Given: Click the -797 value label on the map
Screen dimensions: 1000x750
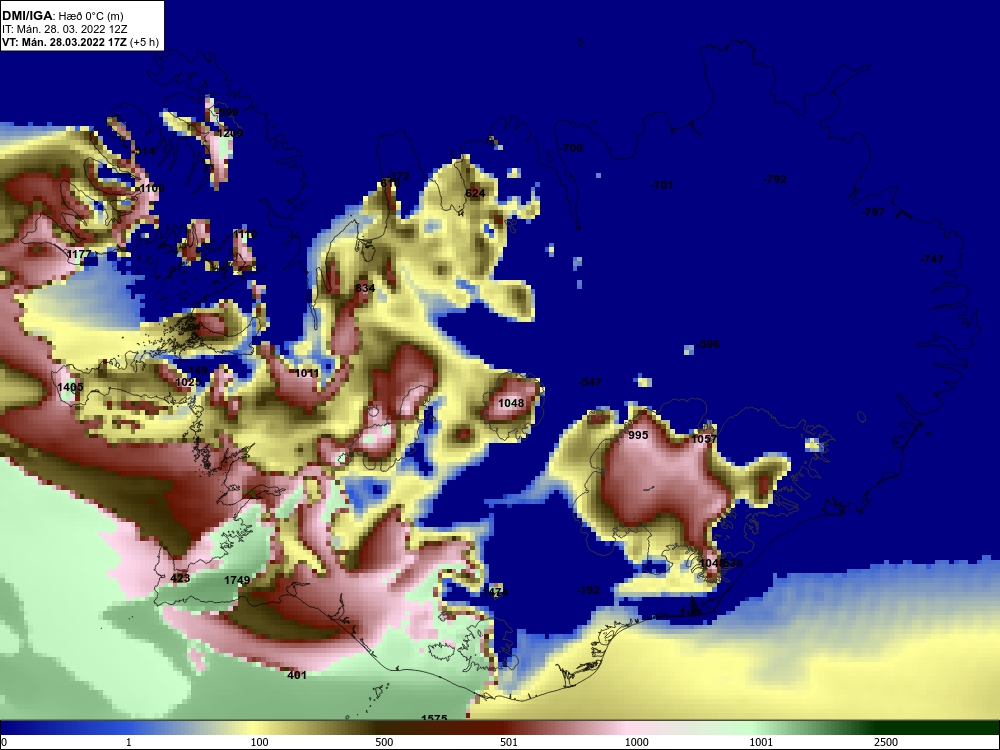Looking at the screenshot, I should [873, 212].
